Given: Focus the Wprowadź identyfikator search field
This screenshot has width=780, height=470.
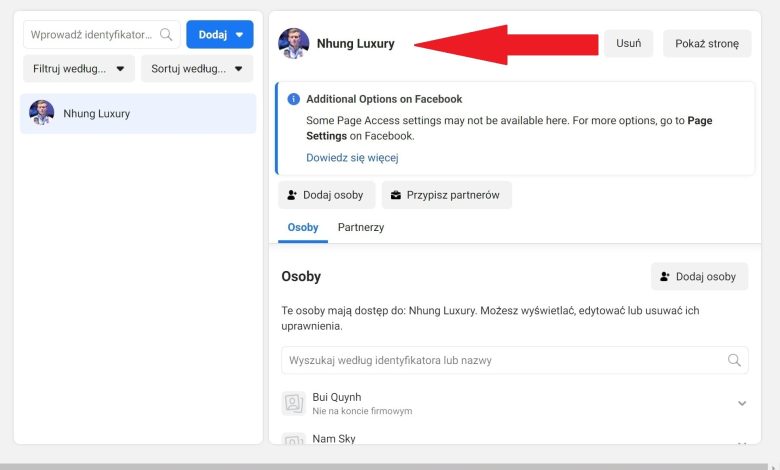Looking at the screenshot, I should tap(101, 34).
